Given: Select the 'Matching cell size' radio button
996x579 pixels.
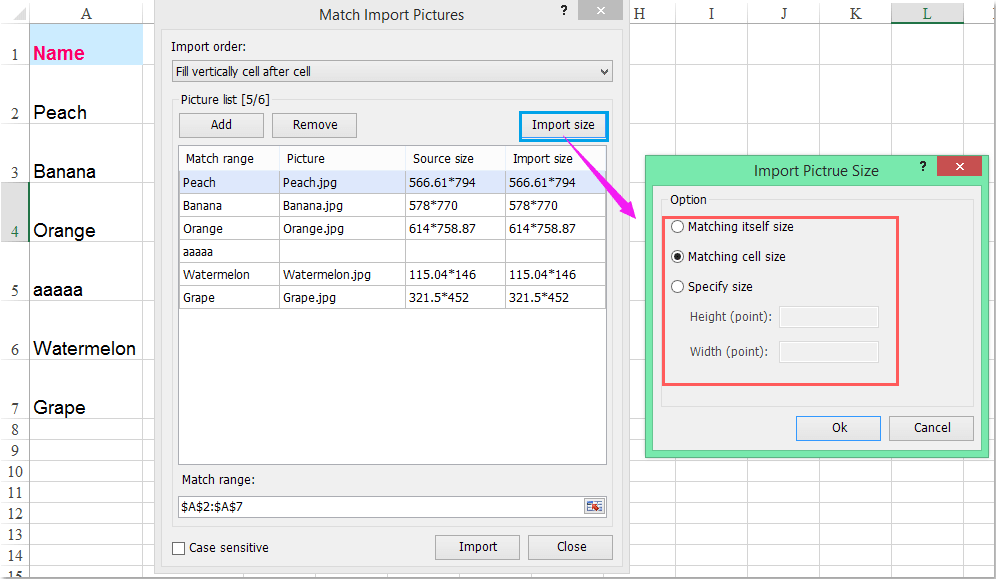Looking at the screenshot, I should point(678,256).
